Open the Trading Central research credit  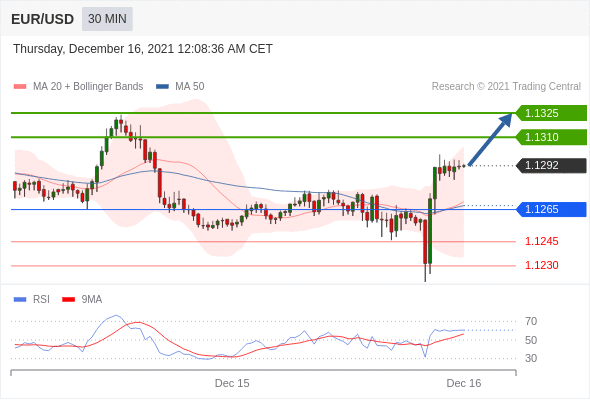pyautogui.click(x=506, y=87)
